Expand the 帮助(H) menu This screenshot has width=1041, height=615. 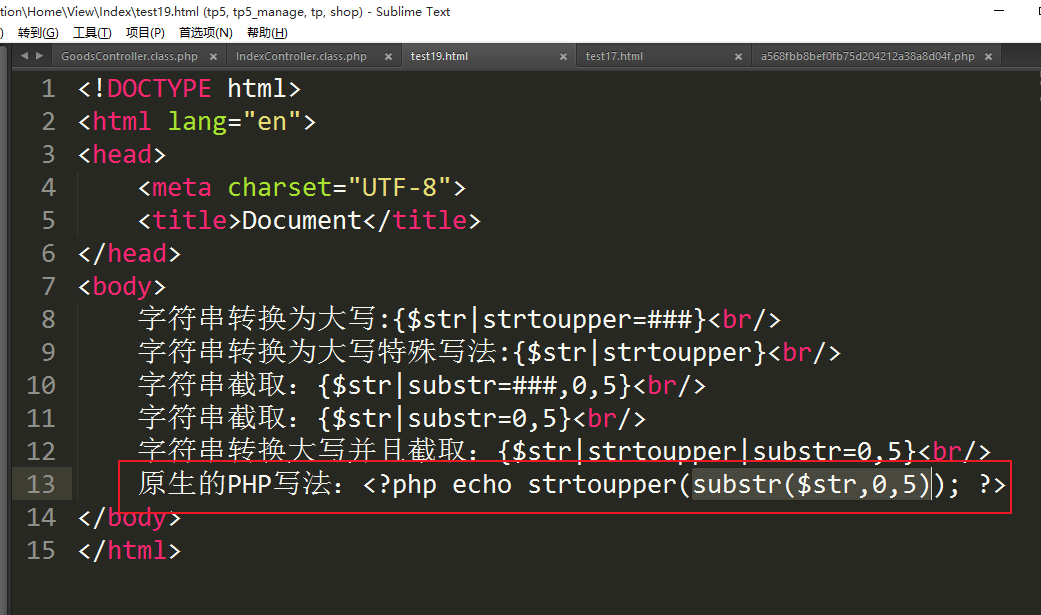click(267, 33)
